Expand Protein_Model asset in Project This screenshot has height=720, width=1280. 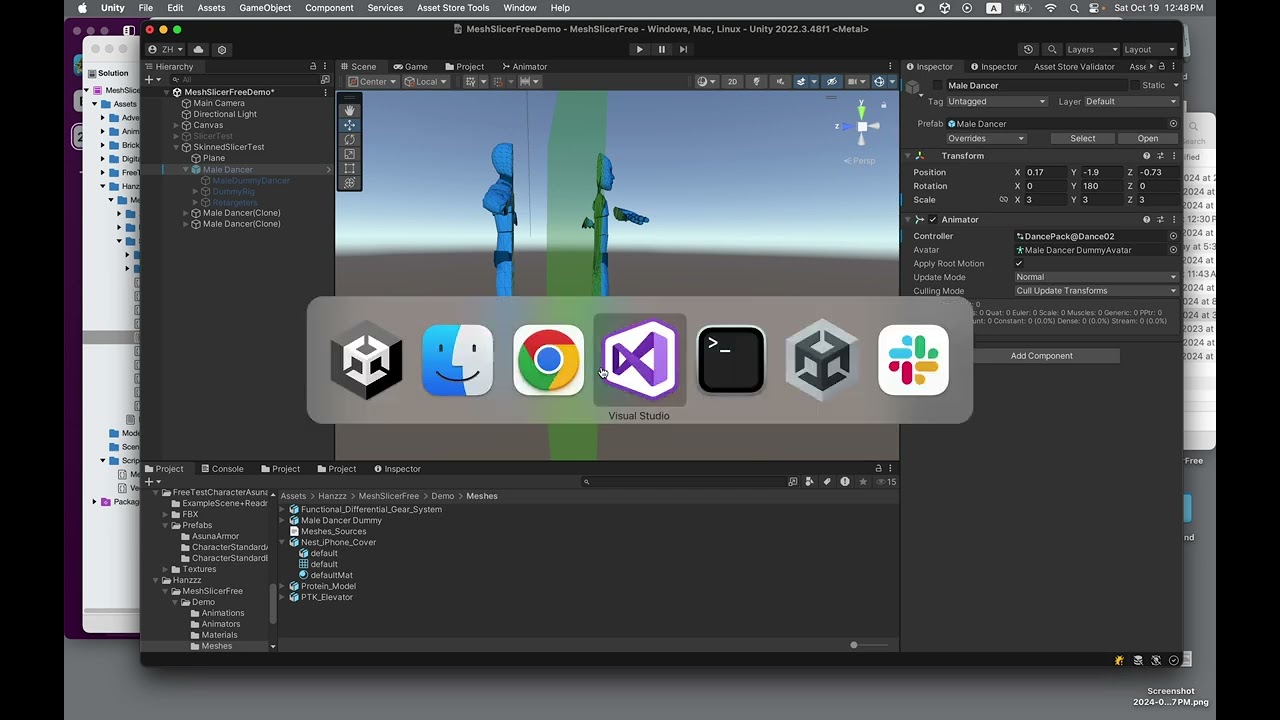click(x=283, y=587)
